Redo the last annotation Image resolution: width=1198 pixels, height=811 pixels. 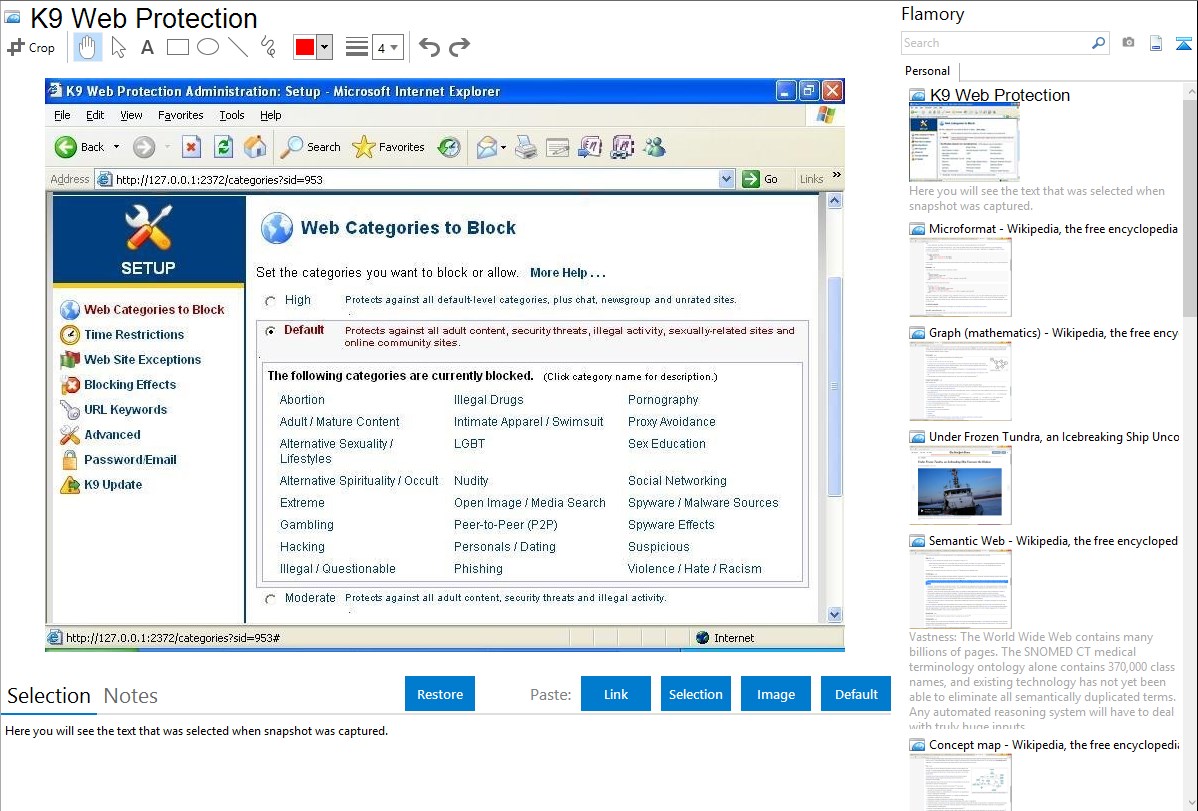pos(459,47)
